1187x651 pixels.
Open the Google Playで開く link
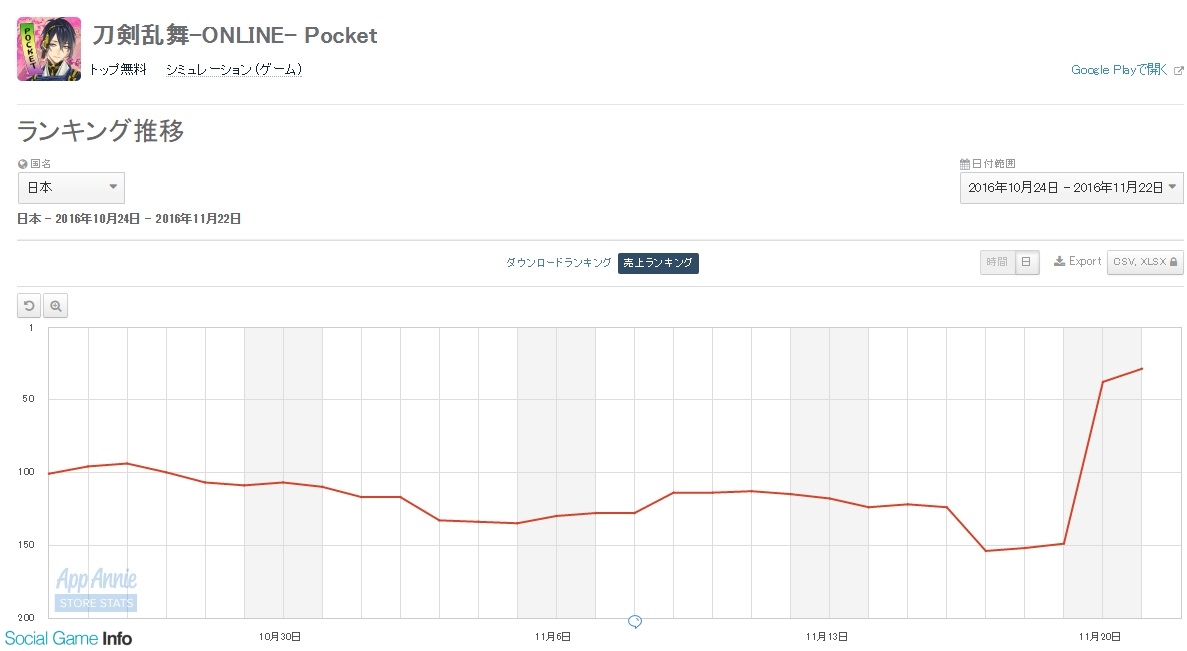click(1119, 70)
